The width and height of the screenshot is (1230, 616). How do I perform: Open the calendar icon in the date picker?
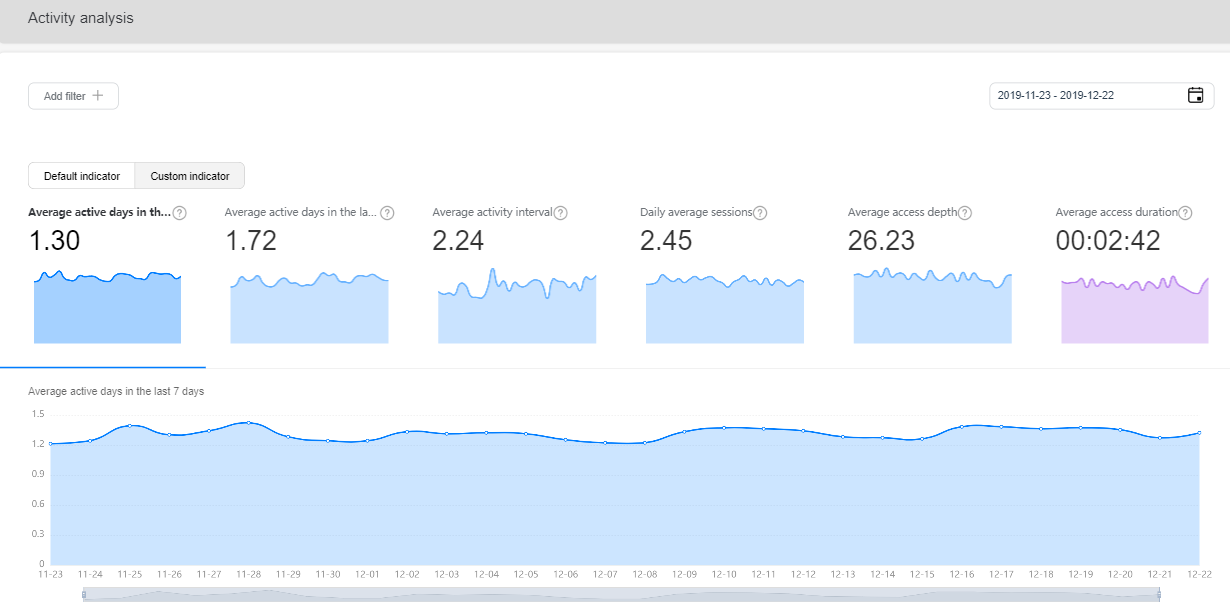1196,95
